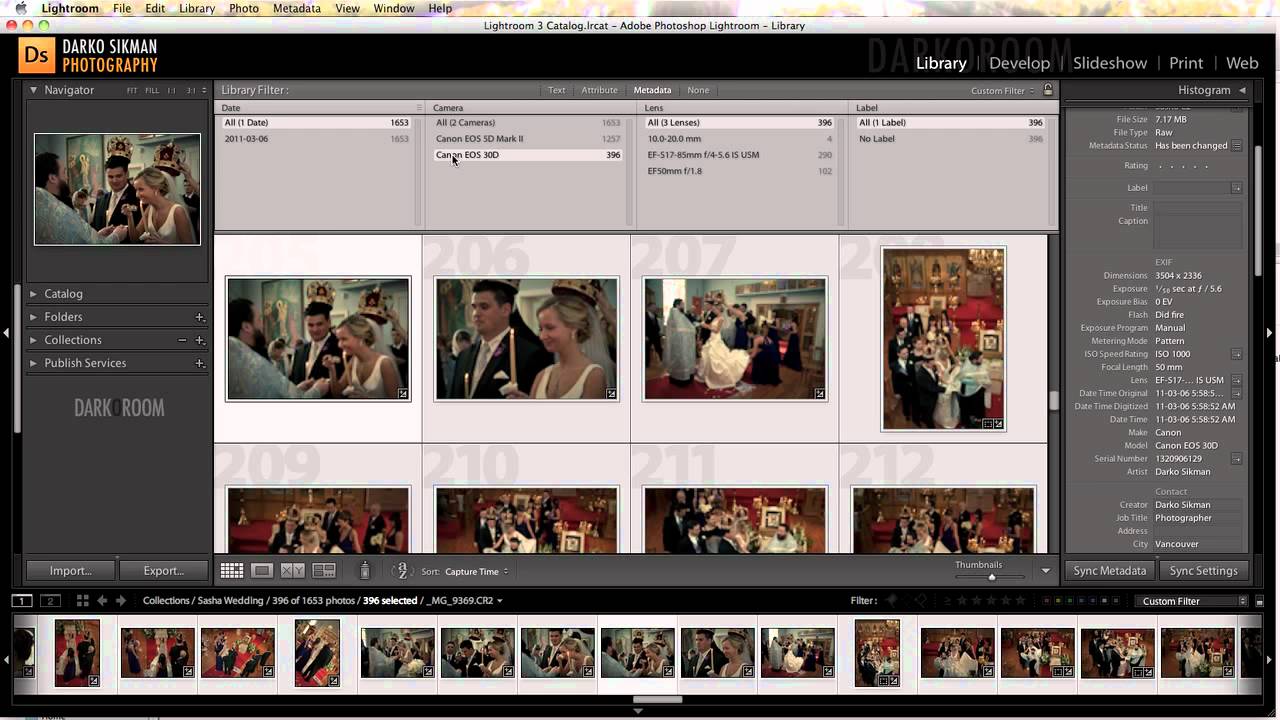Click Date Time Original arrow button

click(x=1237, y=393)
